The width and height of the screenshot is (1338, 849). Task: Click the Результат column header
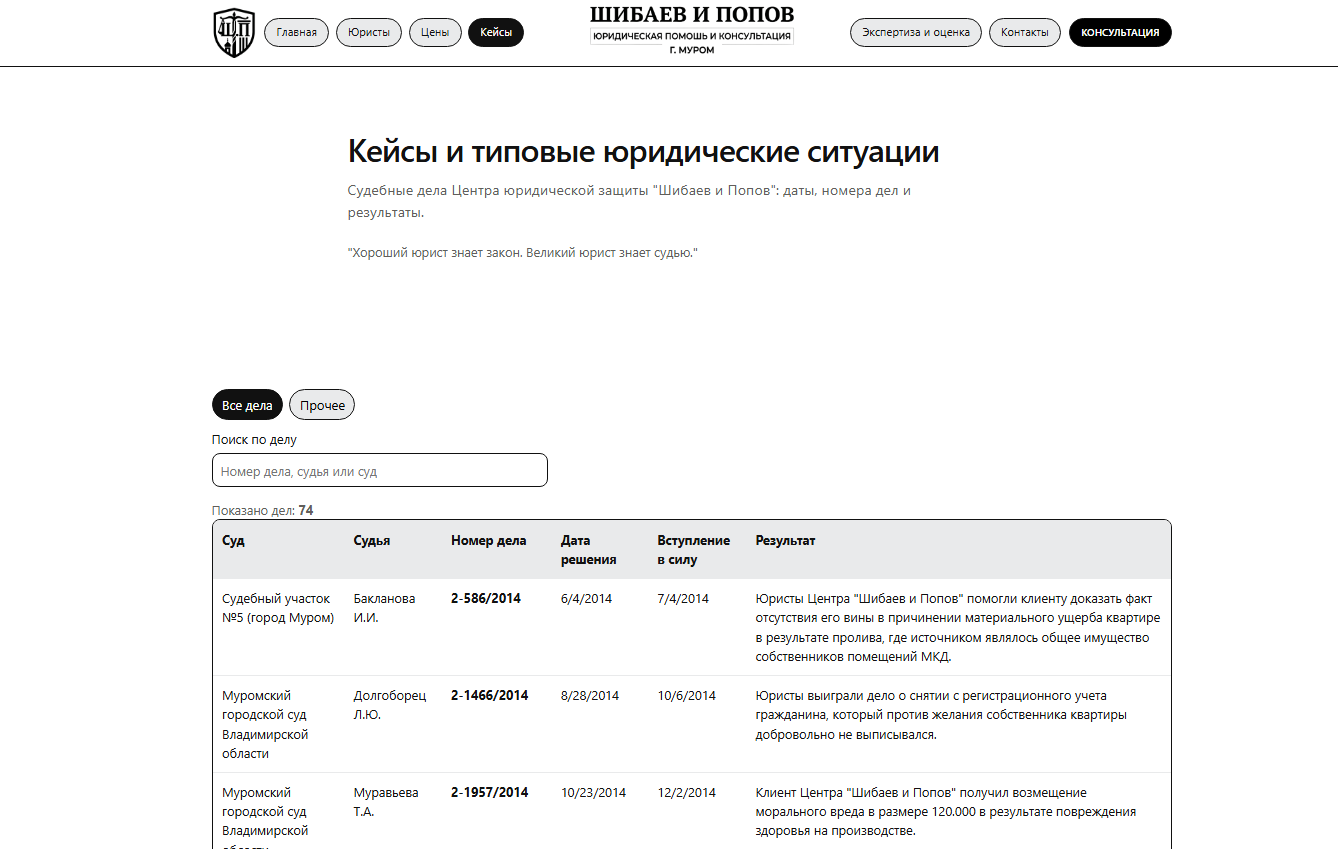coord(785,540)
